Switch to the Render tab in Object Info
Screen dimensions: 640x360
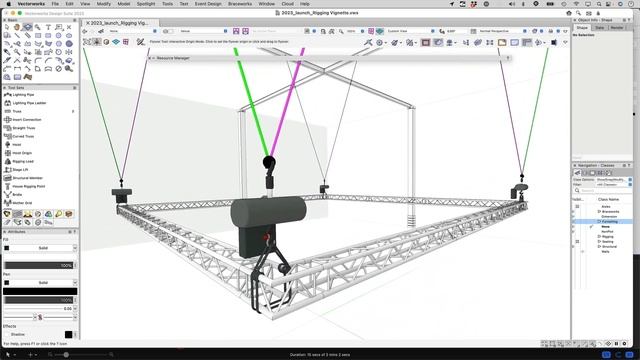click(x=617, y=28)
